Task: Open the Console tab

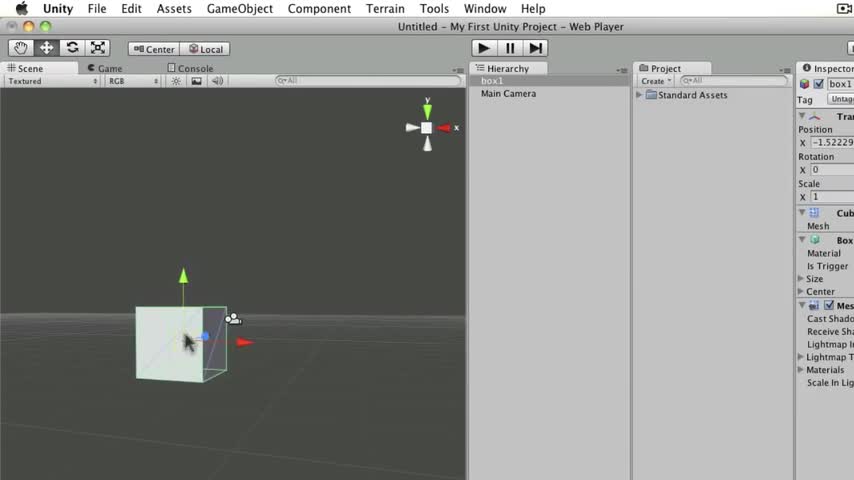Action: 190,68
